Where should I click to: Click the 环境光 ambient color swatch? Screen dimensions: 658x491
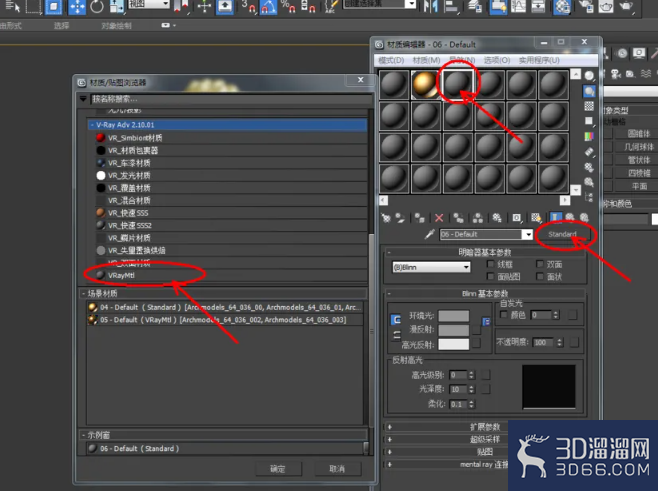point(454,316)
